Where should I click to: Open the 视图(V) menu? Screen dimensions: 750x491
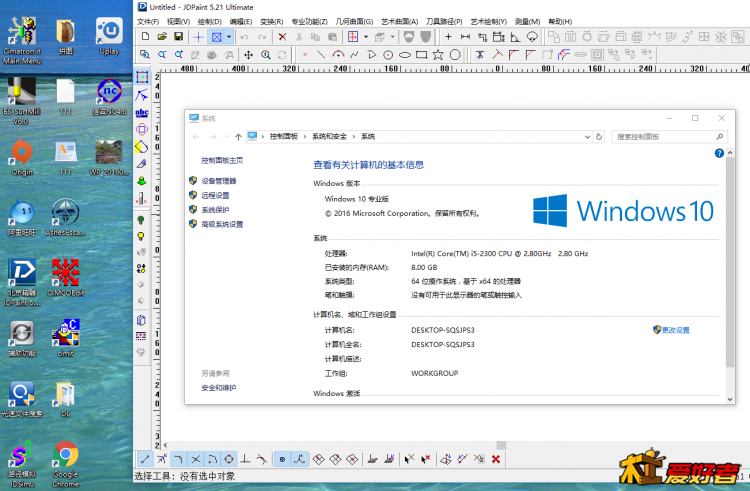point(178,22)
